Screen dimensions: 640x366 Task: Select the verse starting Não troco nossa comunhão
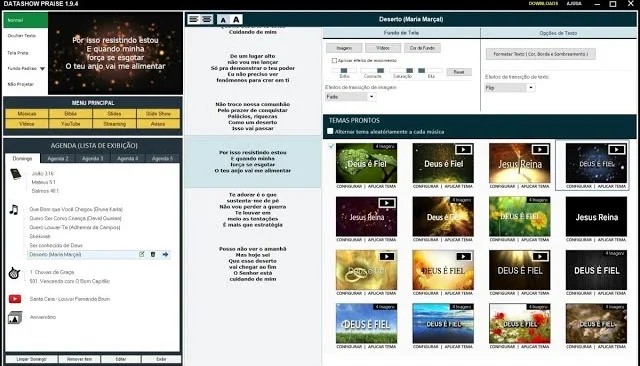coord(253,116)
